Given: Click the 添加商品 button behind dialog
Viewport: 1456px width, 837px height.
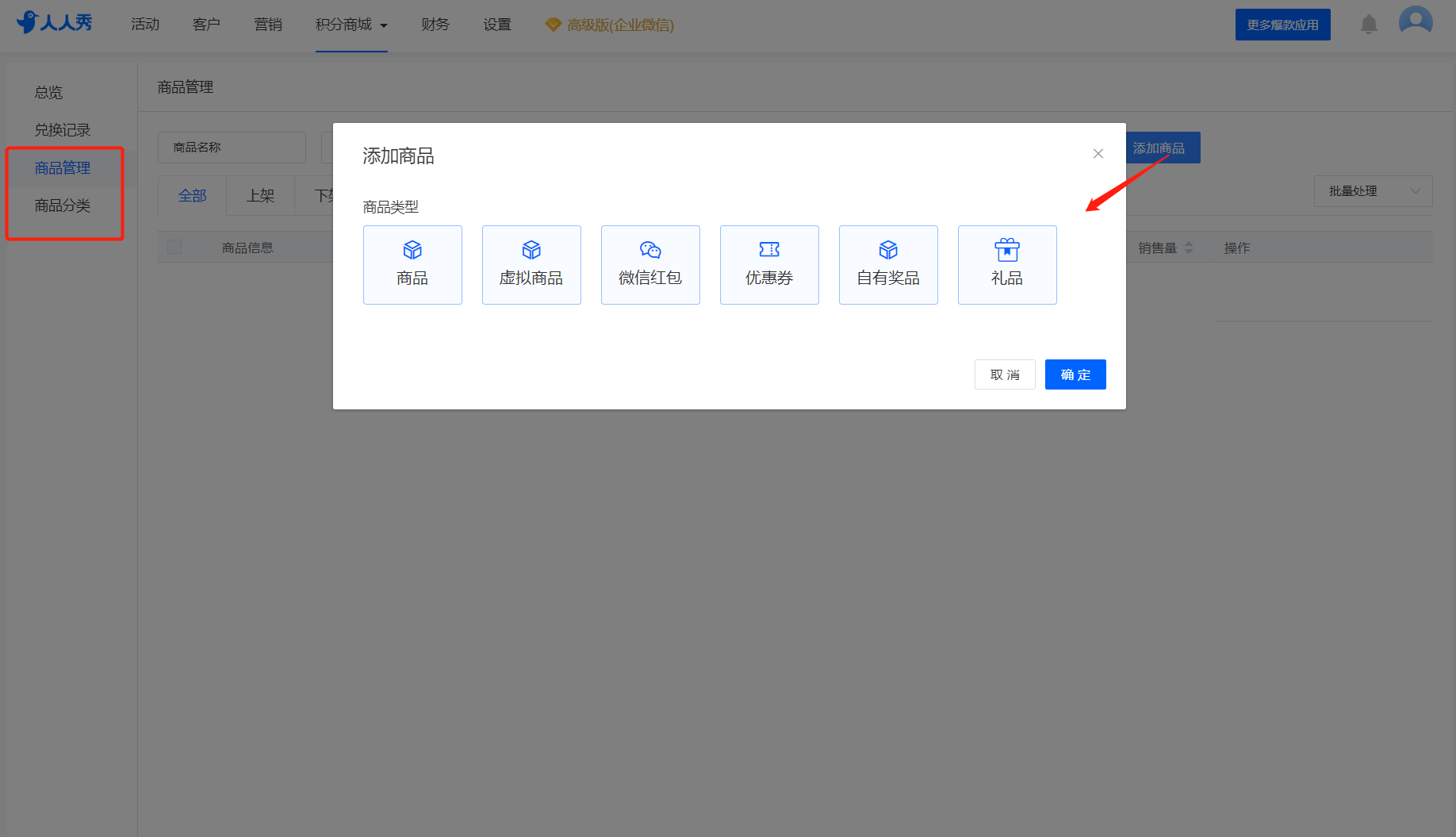Looking at the screenshot, I should [1163, 148].
